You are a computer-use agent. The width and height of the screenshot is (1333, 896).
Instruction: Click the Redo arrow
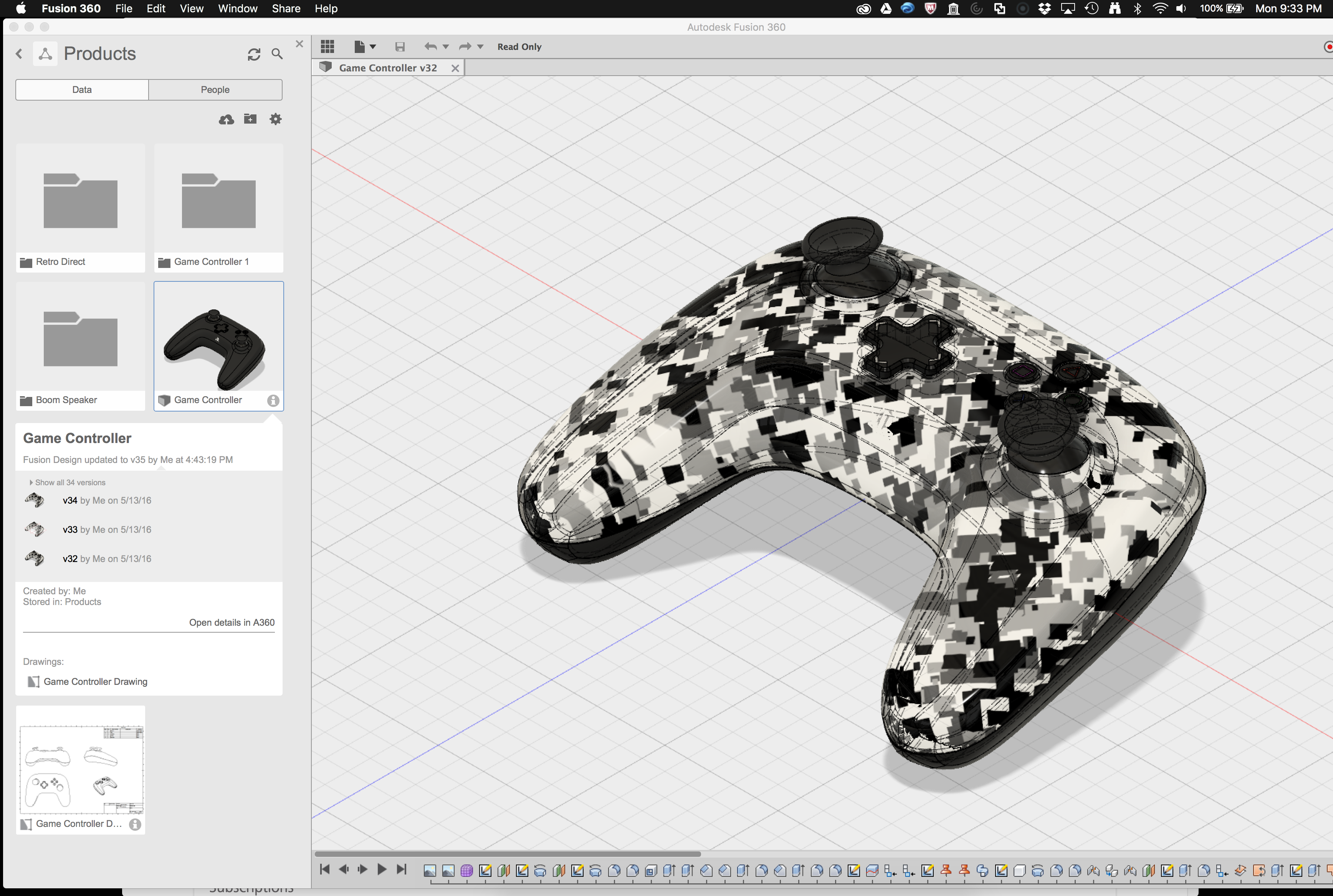coord(465,46)
